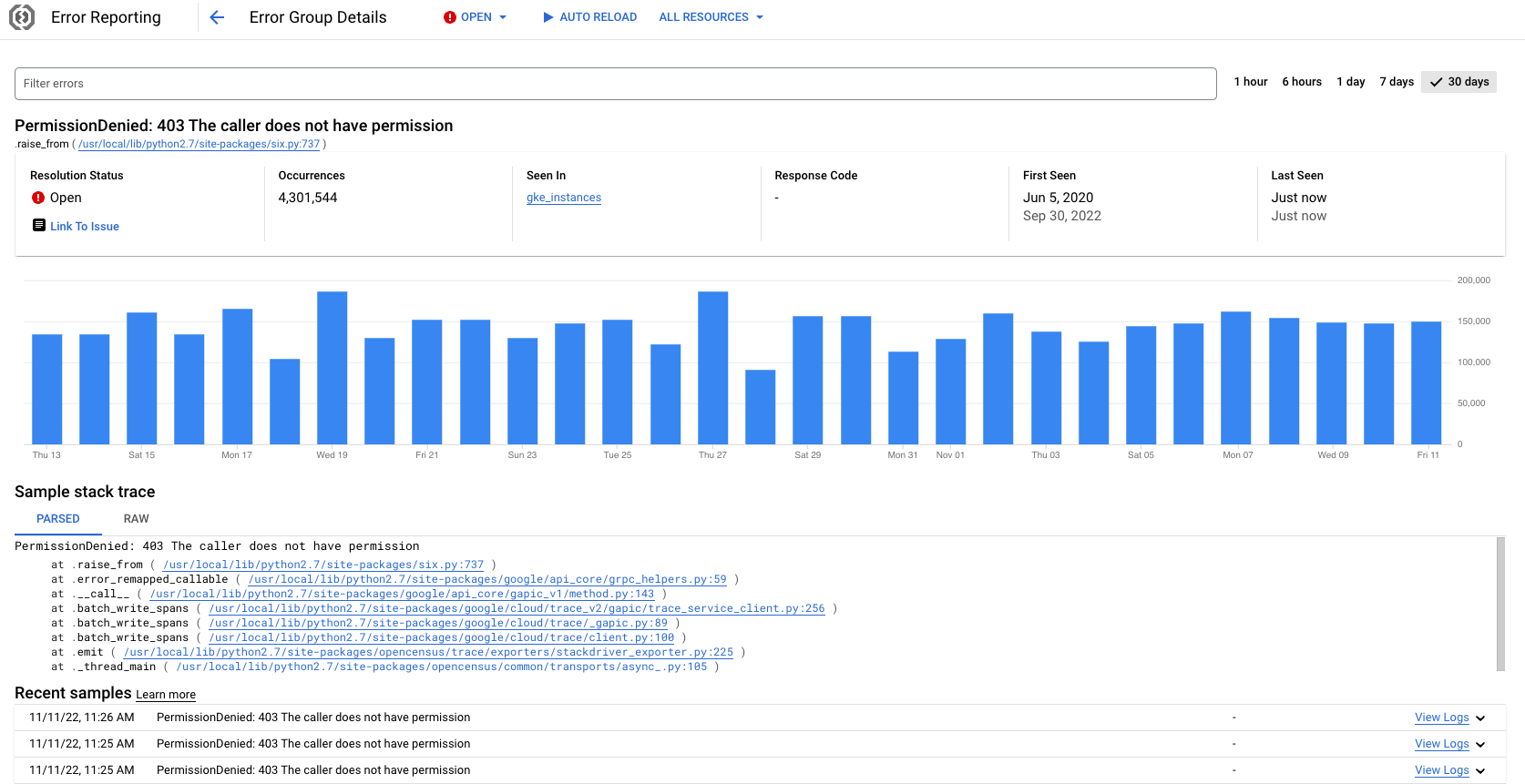Click the Fri 11 bar in chart
This screenshot has height=784, width=1525.
tap(1427, 383)
